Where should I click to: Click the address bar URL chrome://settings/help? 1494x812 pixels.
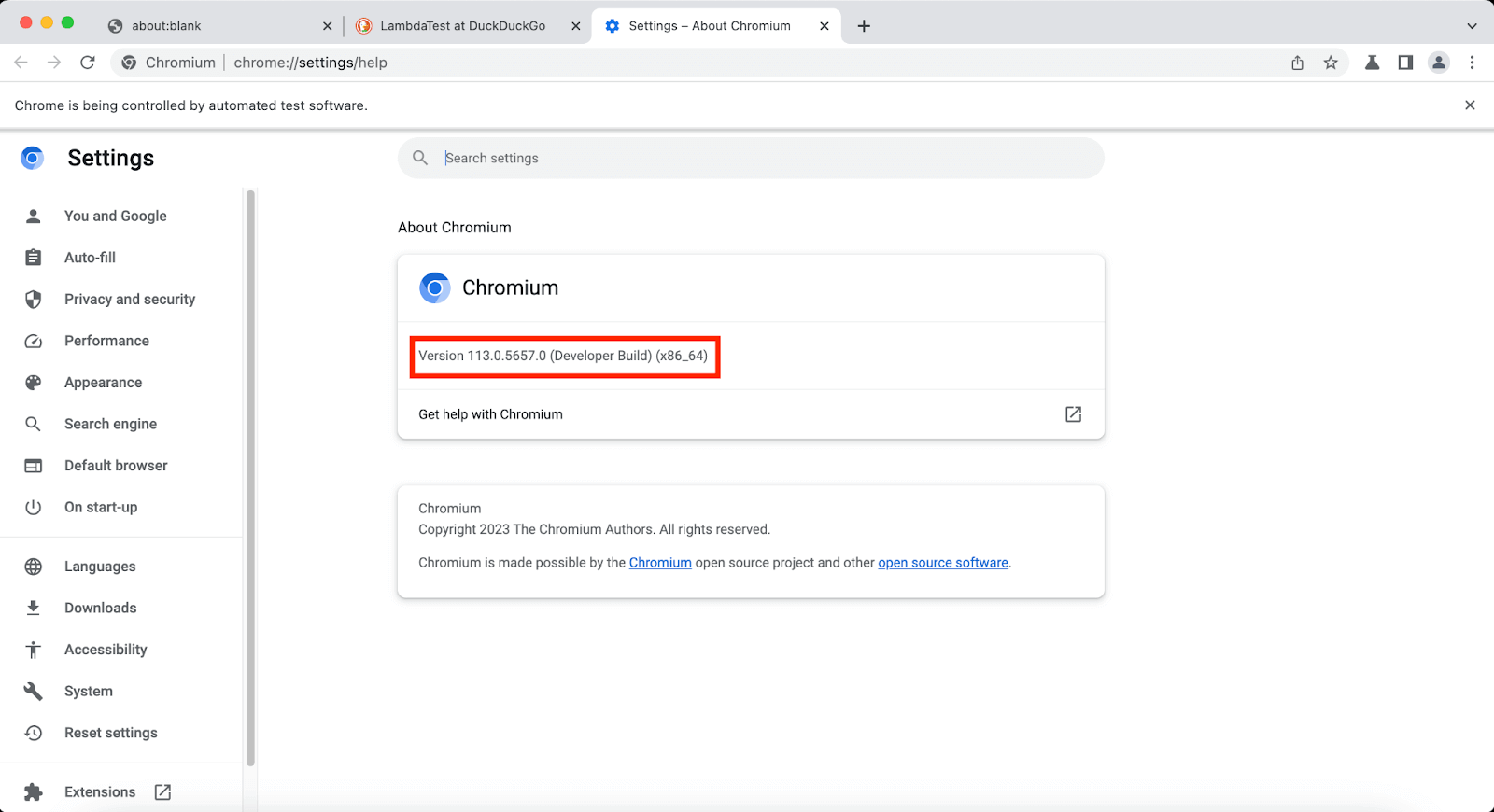point(310,63)
